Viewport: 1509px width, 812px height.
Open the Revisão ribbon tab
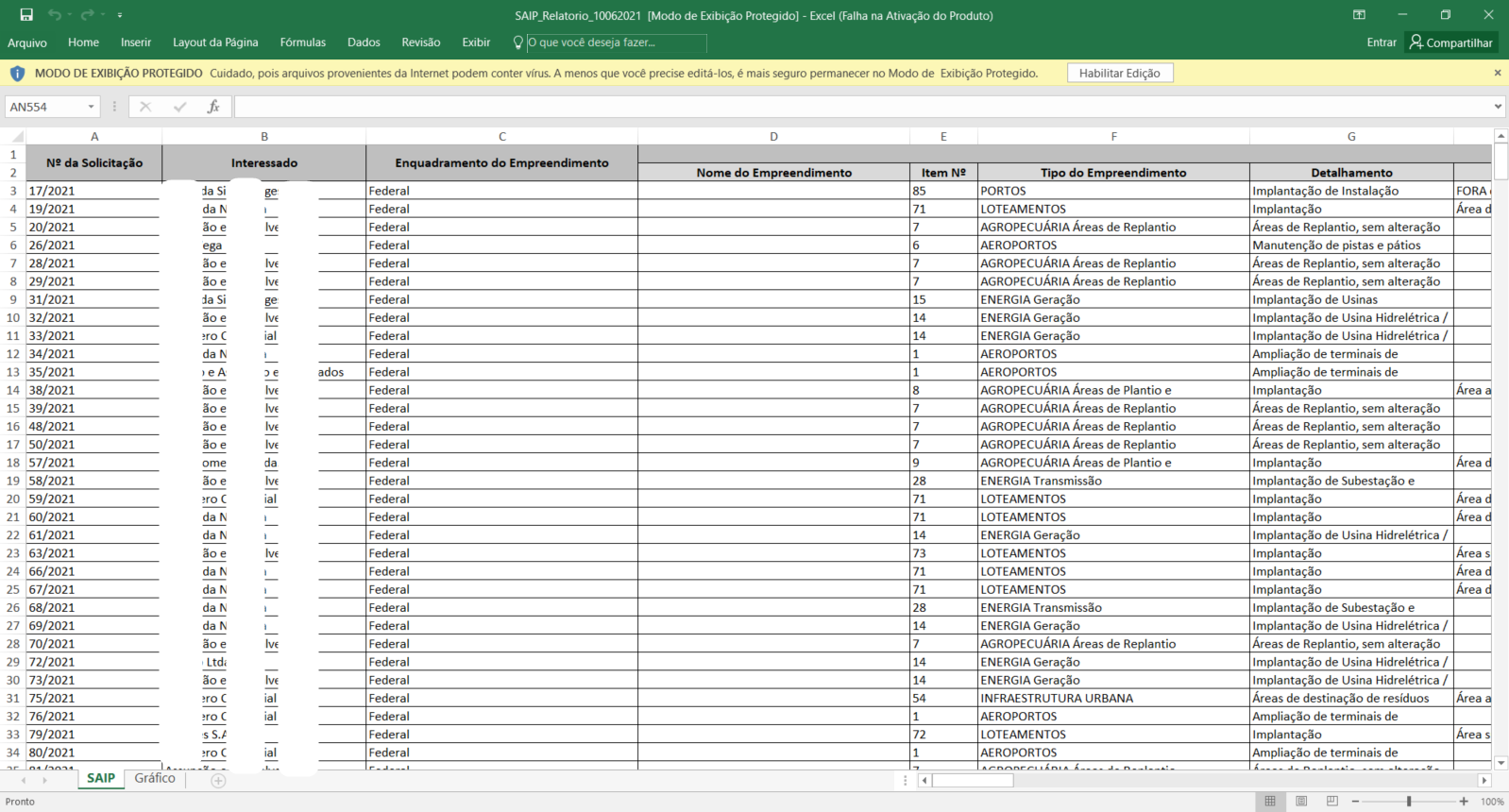[421, 42]
